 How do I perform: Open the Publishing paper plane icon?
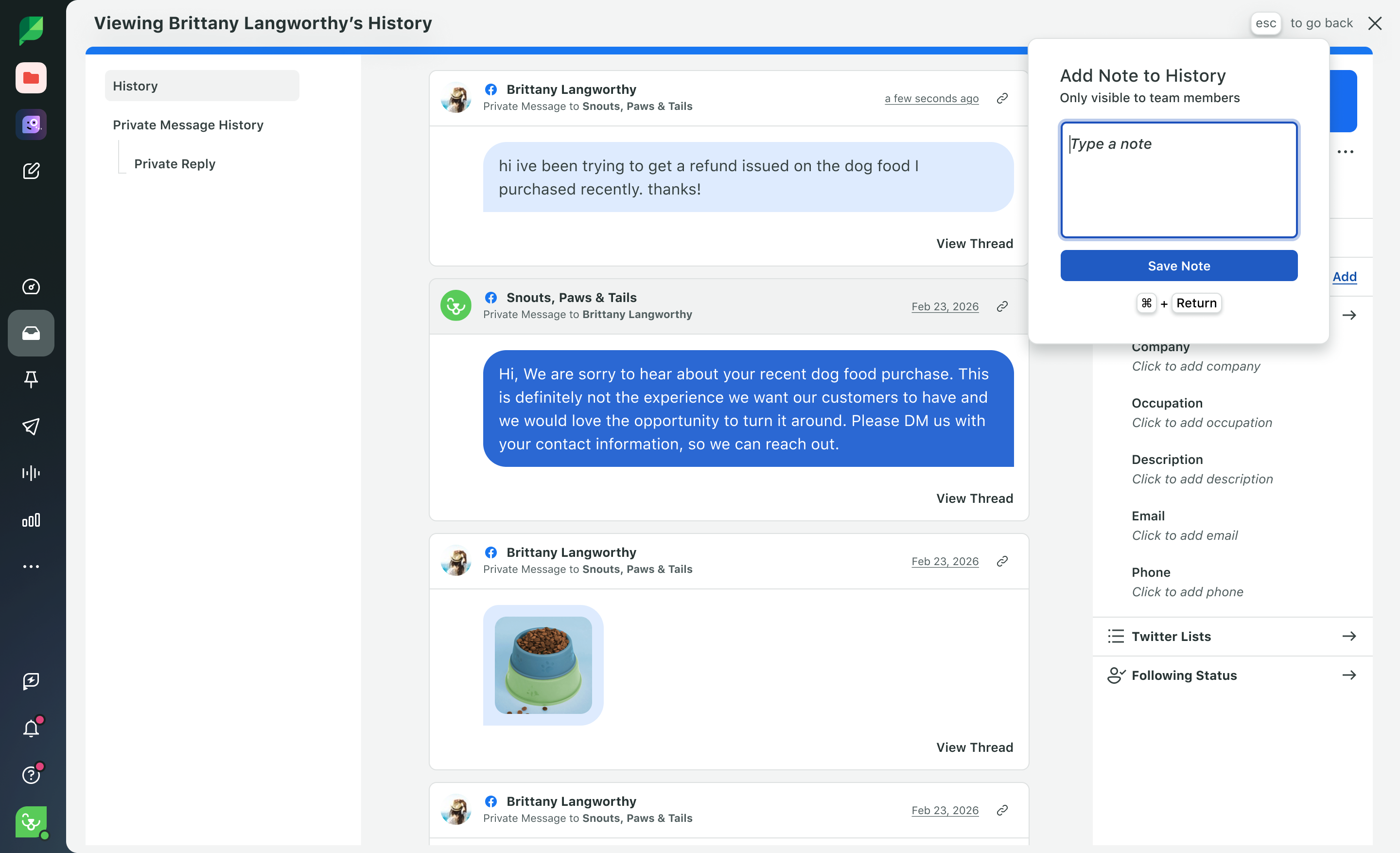point(31,426)
